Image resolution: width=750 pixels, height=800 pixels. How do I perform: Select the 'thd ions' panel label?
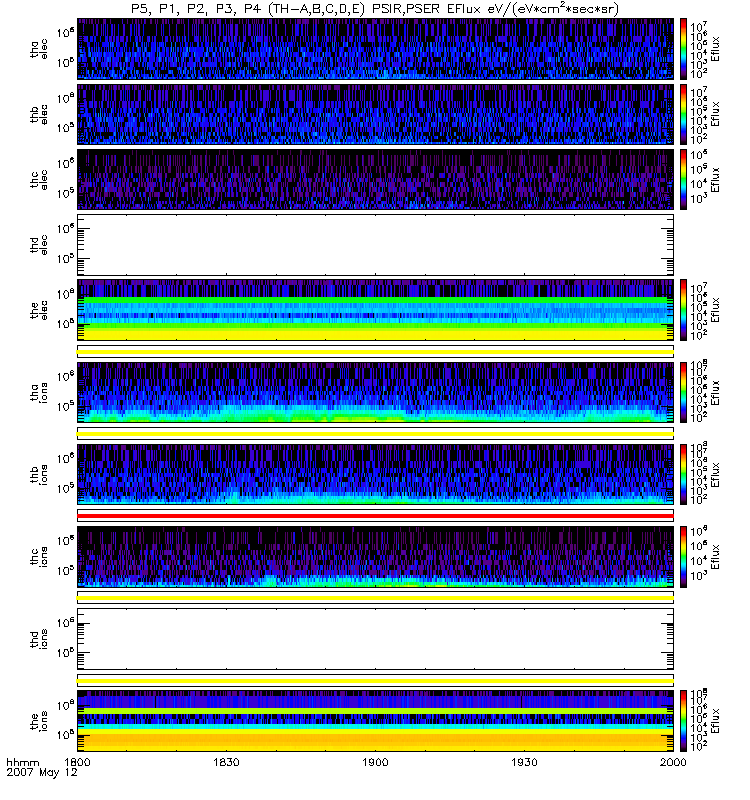(39, 639)
